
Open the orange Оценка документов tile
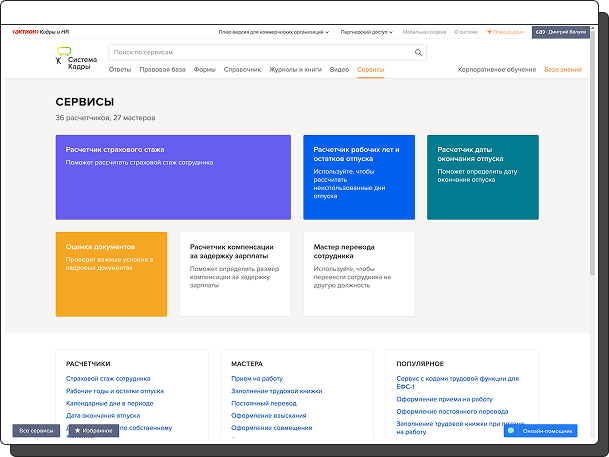(x=111, y=274)
